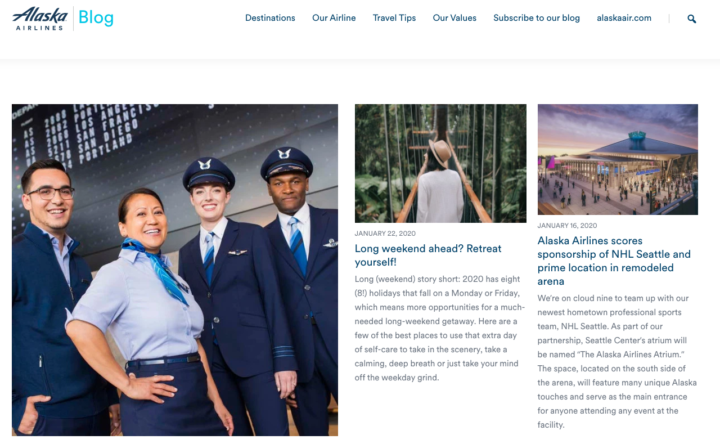Select Our Airline in navigation
This screenshot has width=720, height=444.
point(334,18)
